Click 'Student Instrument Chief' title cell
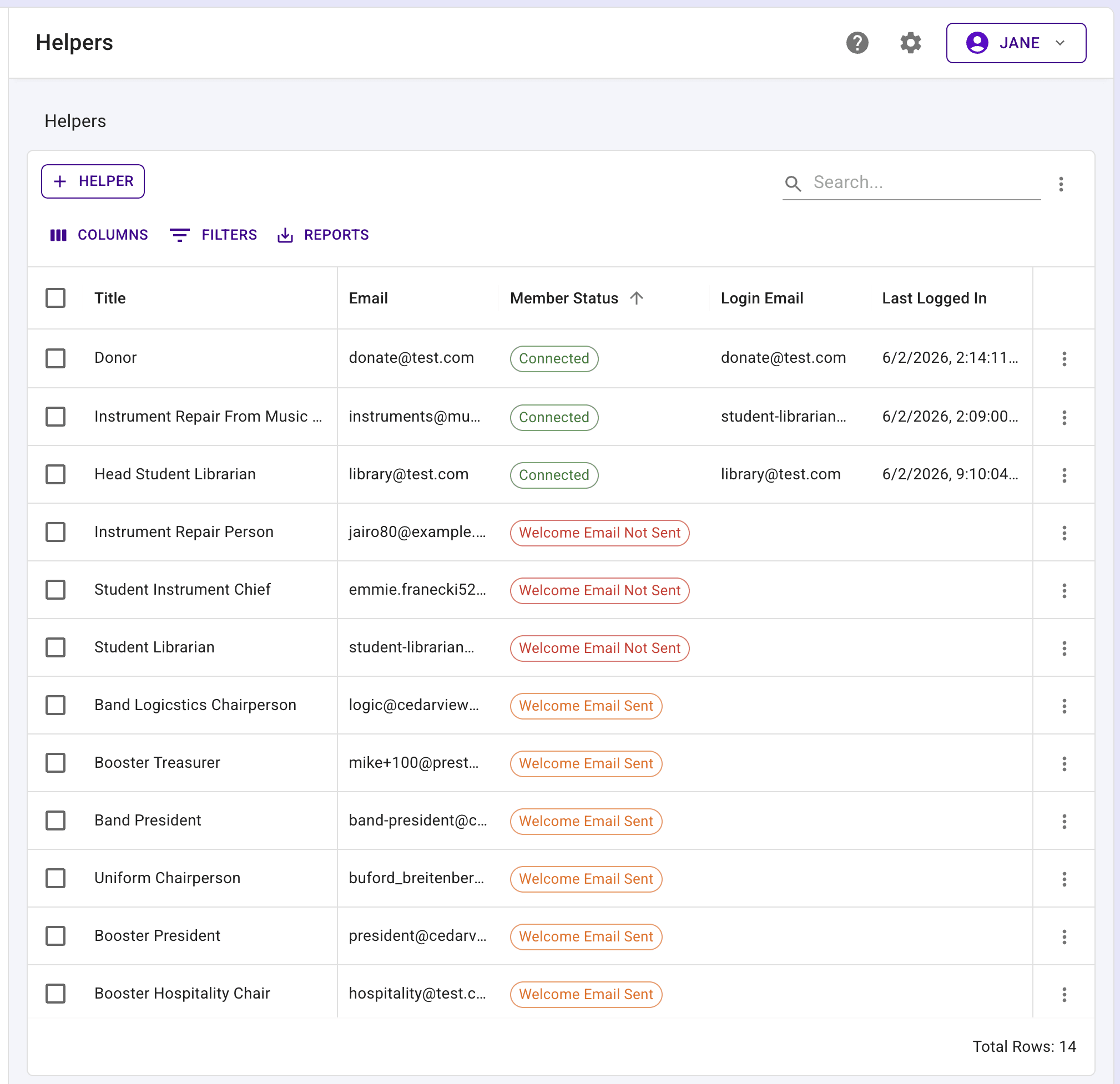Image resolution: width=1120 pixels, height=1084 pixels. point(182,589)
